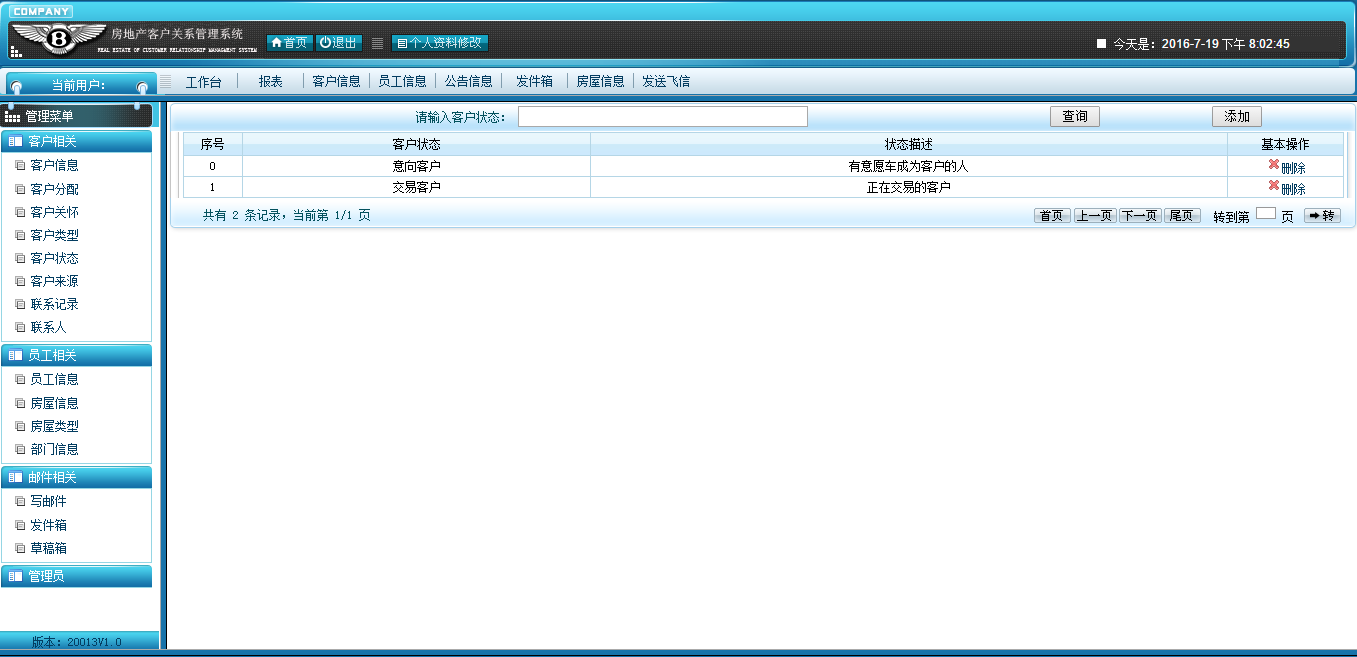Click the 当前用户 label tab
The height and width of the screenshot is (657, 1357).
[x=79, y=85]
